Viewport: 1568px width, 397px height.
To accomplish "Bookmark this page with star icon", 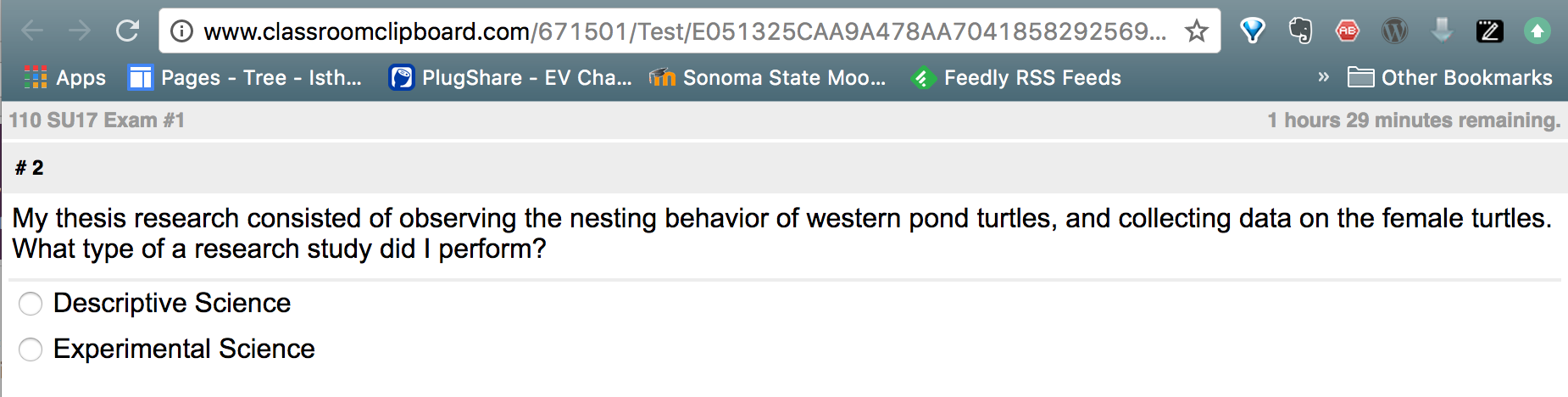I will [1196, 31].
